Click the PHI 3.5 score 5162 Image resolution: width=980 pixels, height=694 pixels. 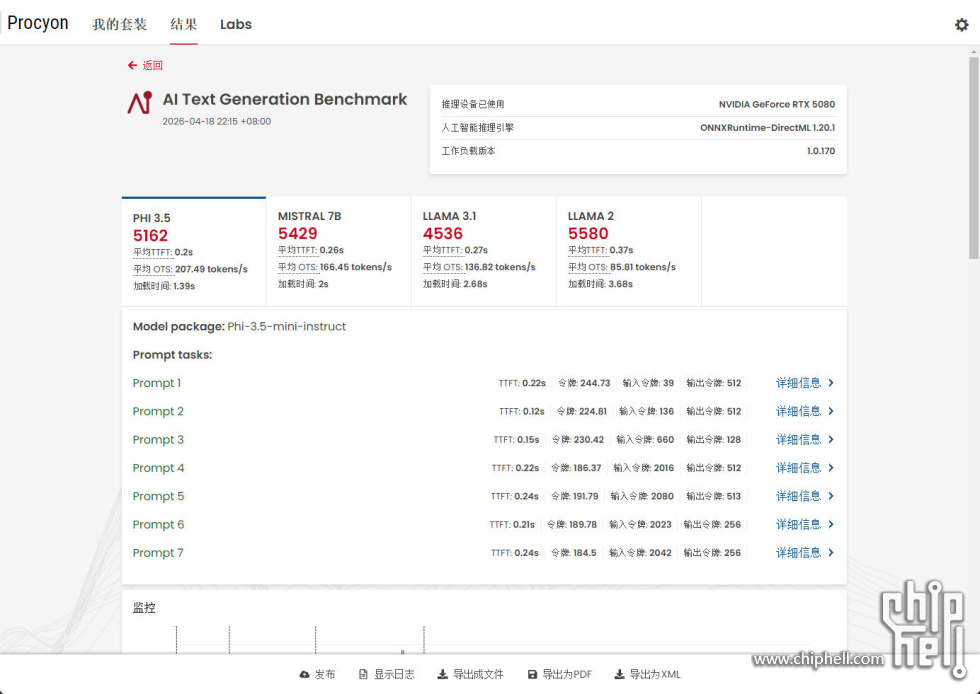click(x=150, y=235)
